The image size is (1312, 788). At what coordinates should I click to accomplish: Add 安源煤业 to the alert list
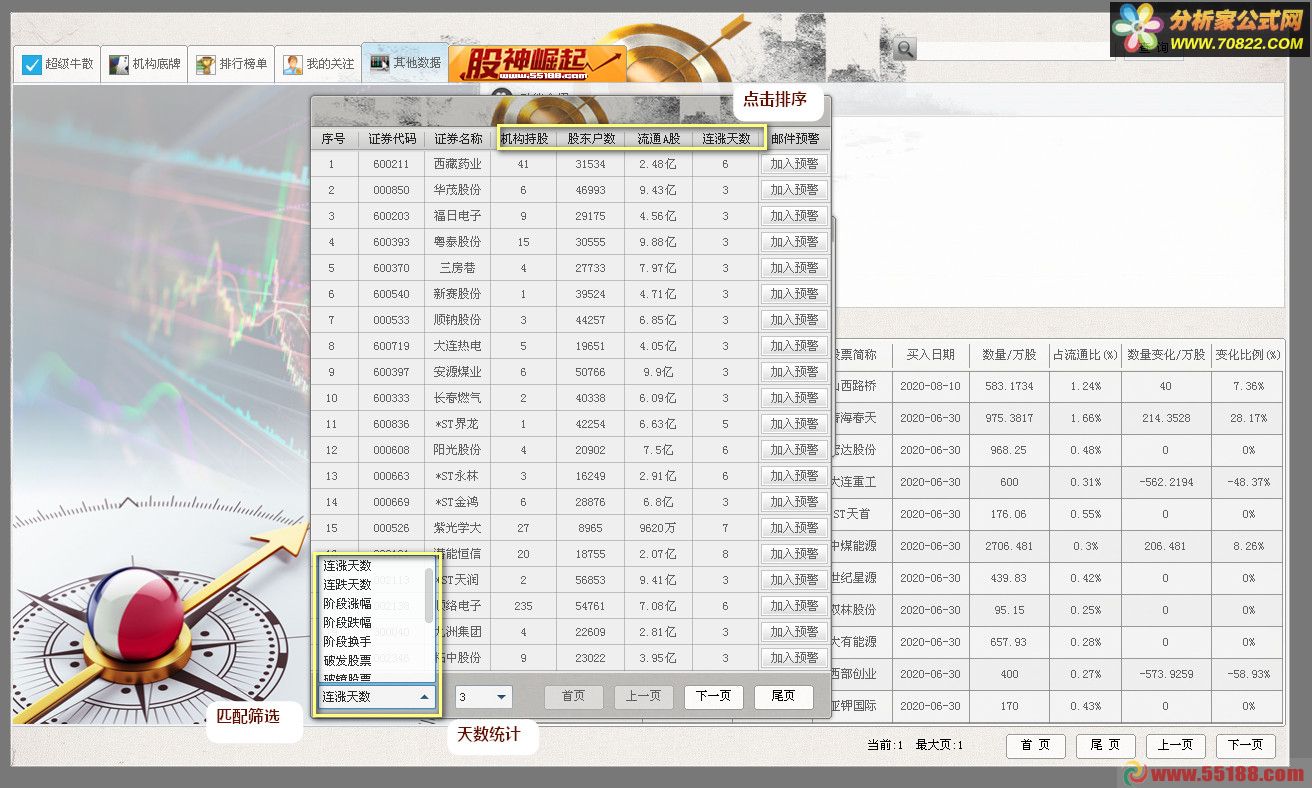pos(794,372)
